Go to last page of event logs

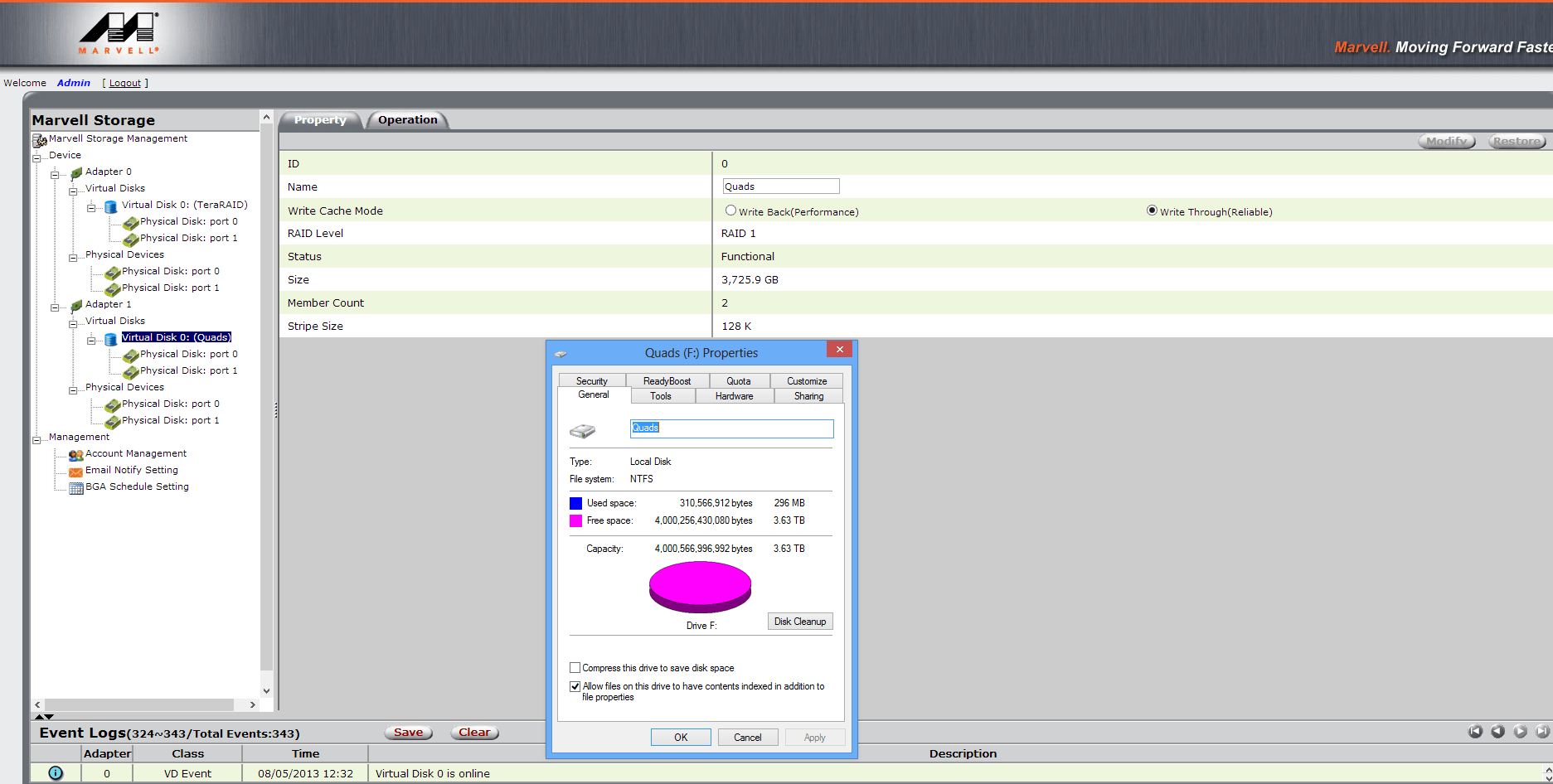pyautogui.click(x=1542, y=732)
